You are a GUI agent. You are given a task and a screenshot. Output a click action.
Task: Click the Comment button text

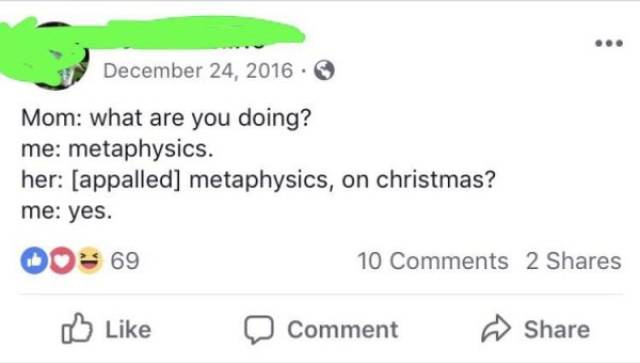(343, 330)
